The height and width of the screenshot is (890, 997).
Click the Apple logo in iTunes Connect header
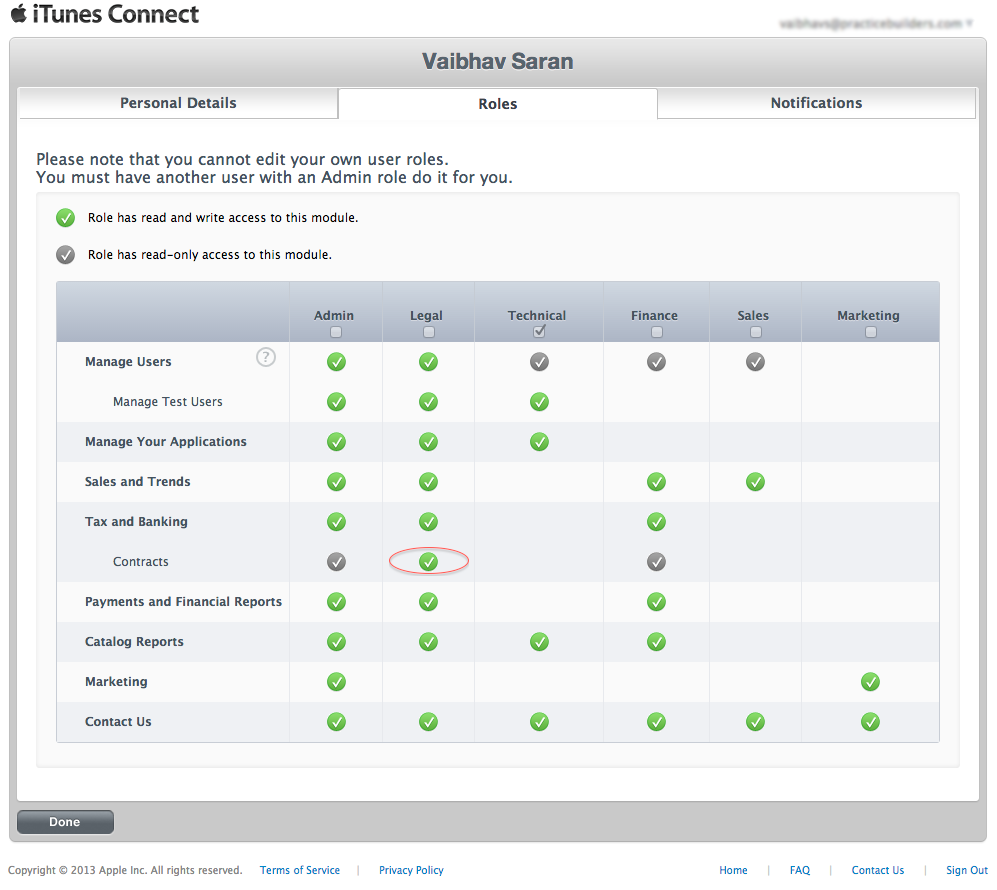point(18,14)
